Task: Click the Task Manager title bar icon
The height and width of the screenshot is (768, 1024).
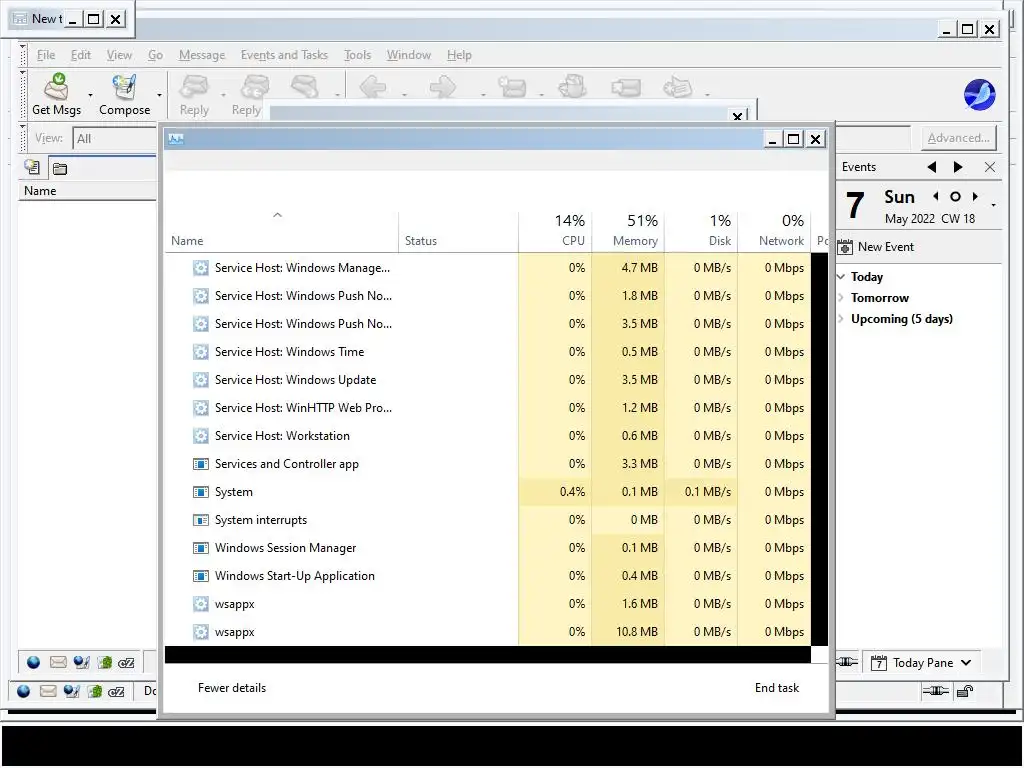Action: pyautogui.click(x=176, y=138)
